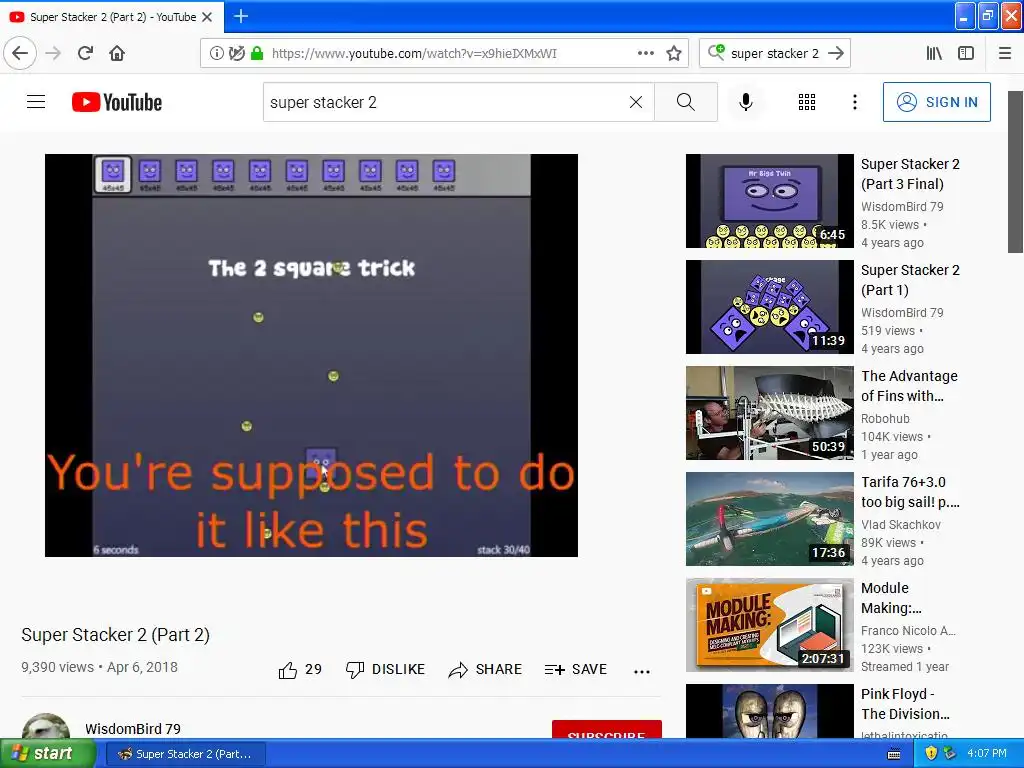Open YouTube apps grid
Image resolution: width=1024 pixels, height=768 pixels.
[x=807, y=102]
